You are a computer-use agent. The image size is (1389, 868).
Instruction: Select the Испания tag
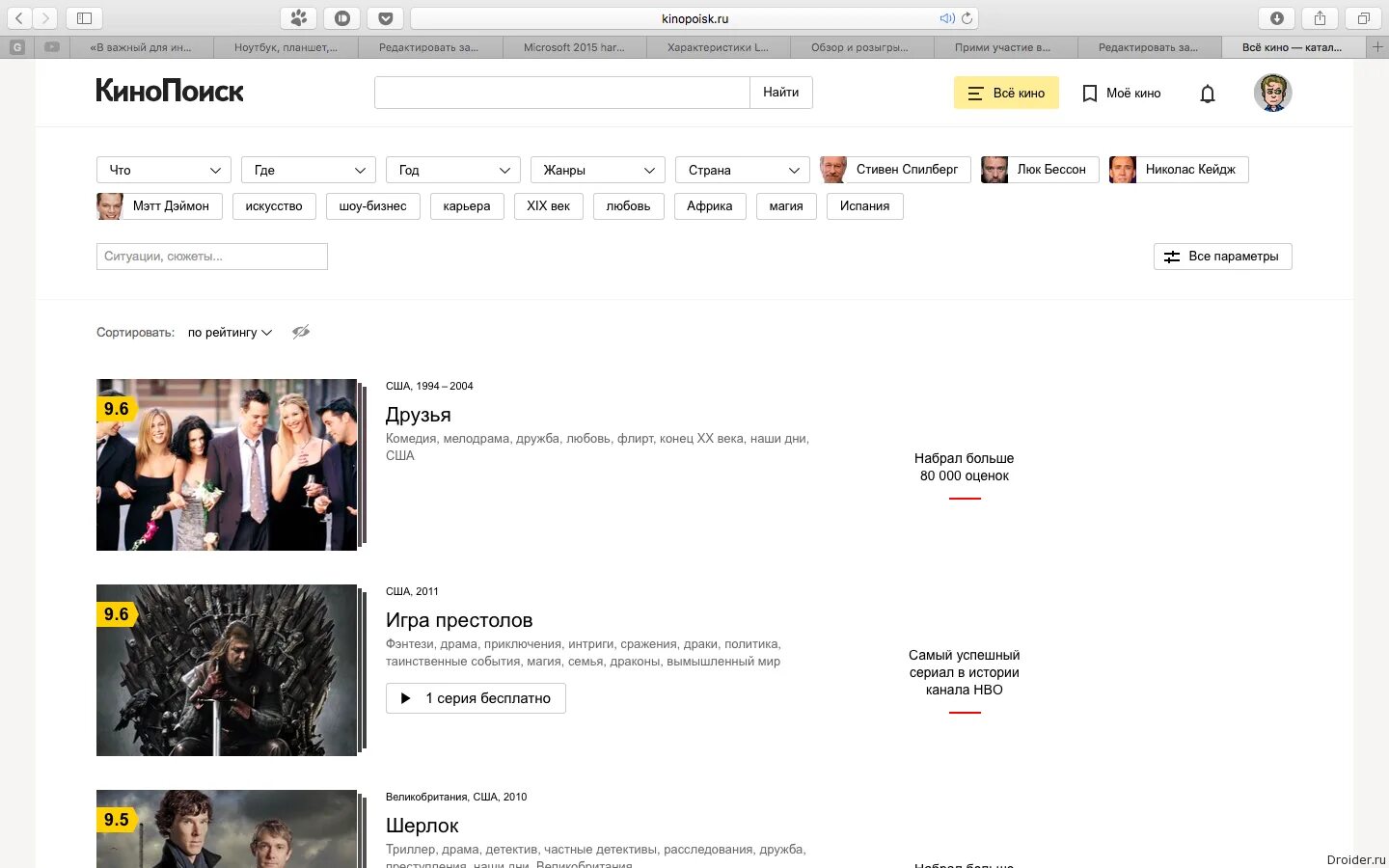[x=865, y=206]
